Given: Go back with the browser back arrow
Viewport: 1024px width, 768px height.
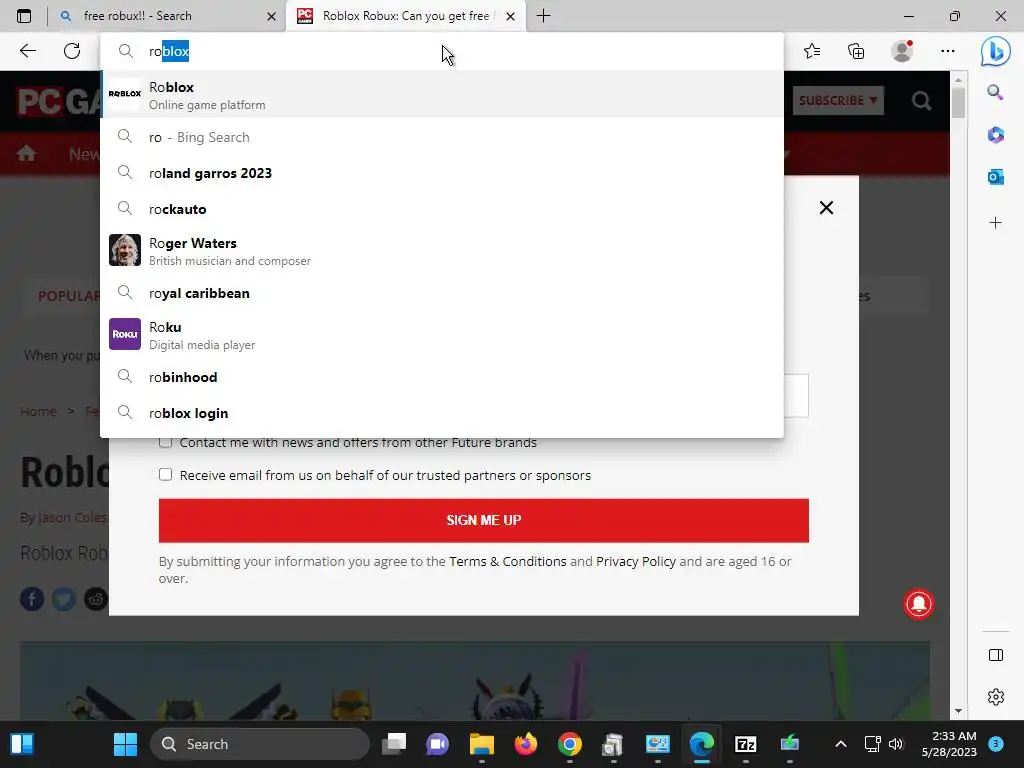Looking at the screenshot, I should click(x=27, y=51).
